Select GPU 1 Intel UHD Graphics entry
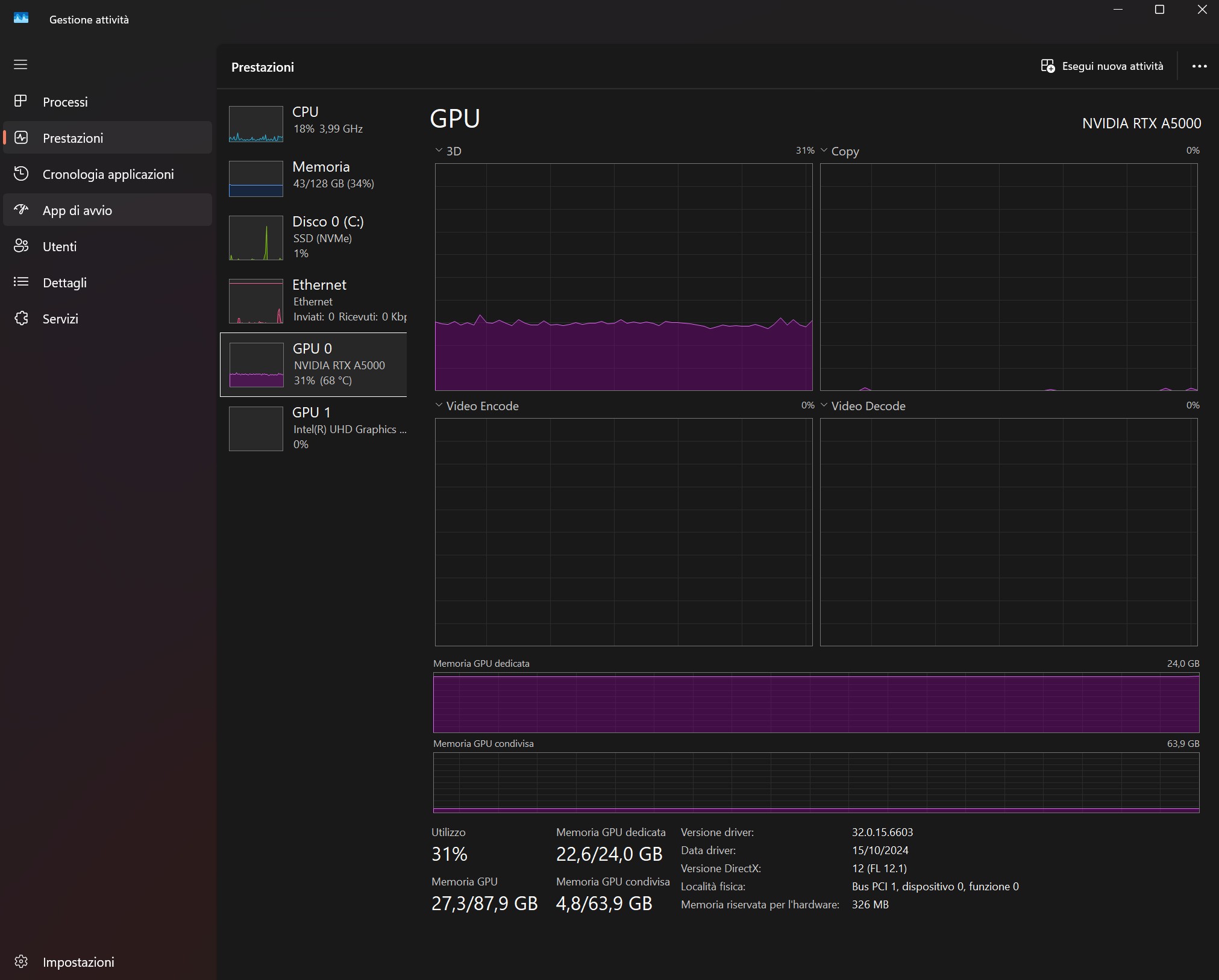Viewport: 1219px width, 980px height. pyautogui.click(x=316, y=428)
